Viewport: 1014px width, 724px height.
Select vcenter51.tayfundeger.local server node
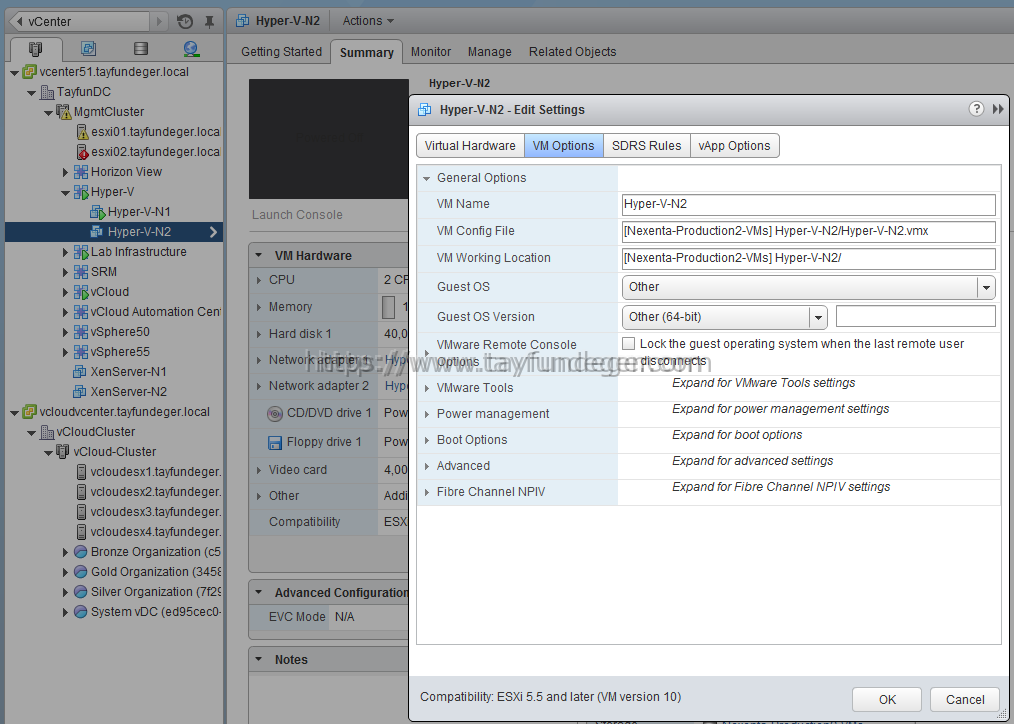pos(114,72)
